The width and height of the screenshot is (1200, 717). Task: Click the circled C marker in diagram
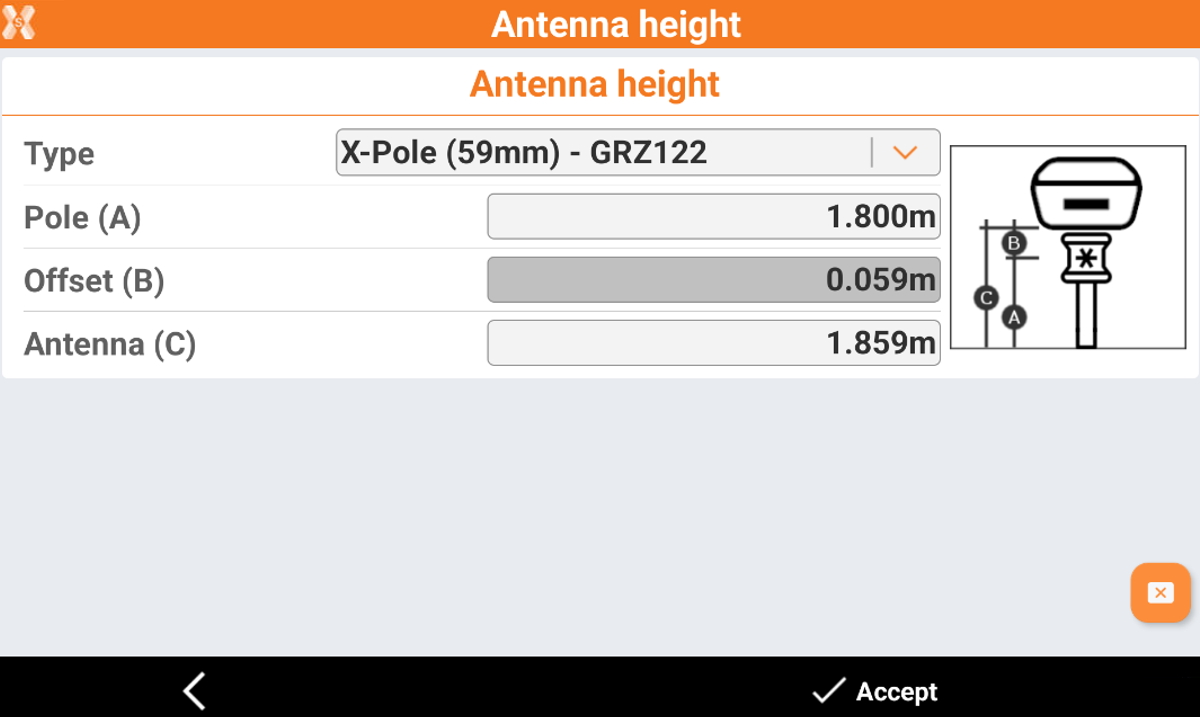coord(986,297)
